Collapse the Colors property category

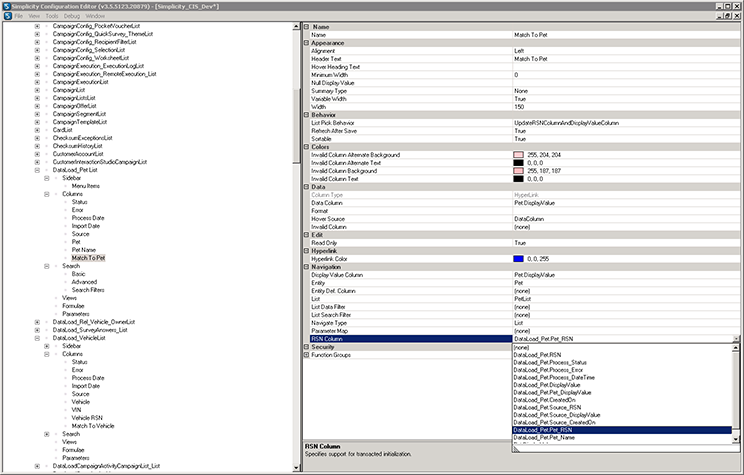(x=307, y=147)
